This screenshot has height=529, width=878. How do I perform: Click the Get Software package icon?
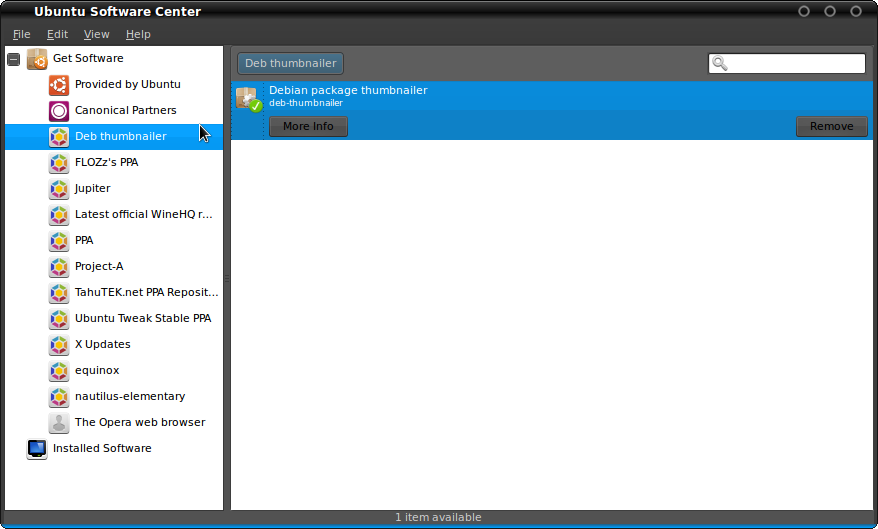pos(37,58)
